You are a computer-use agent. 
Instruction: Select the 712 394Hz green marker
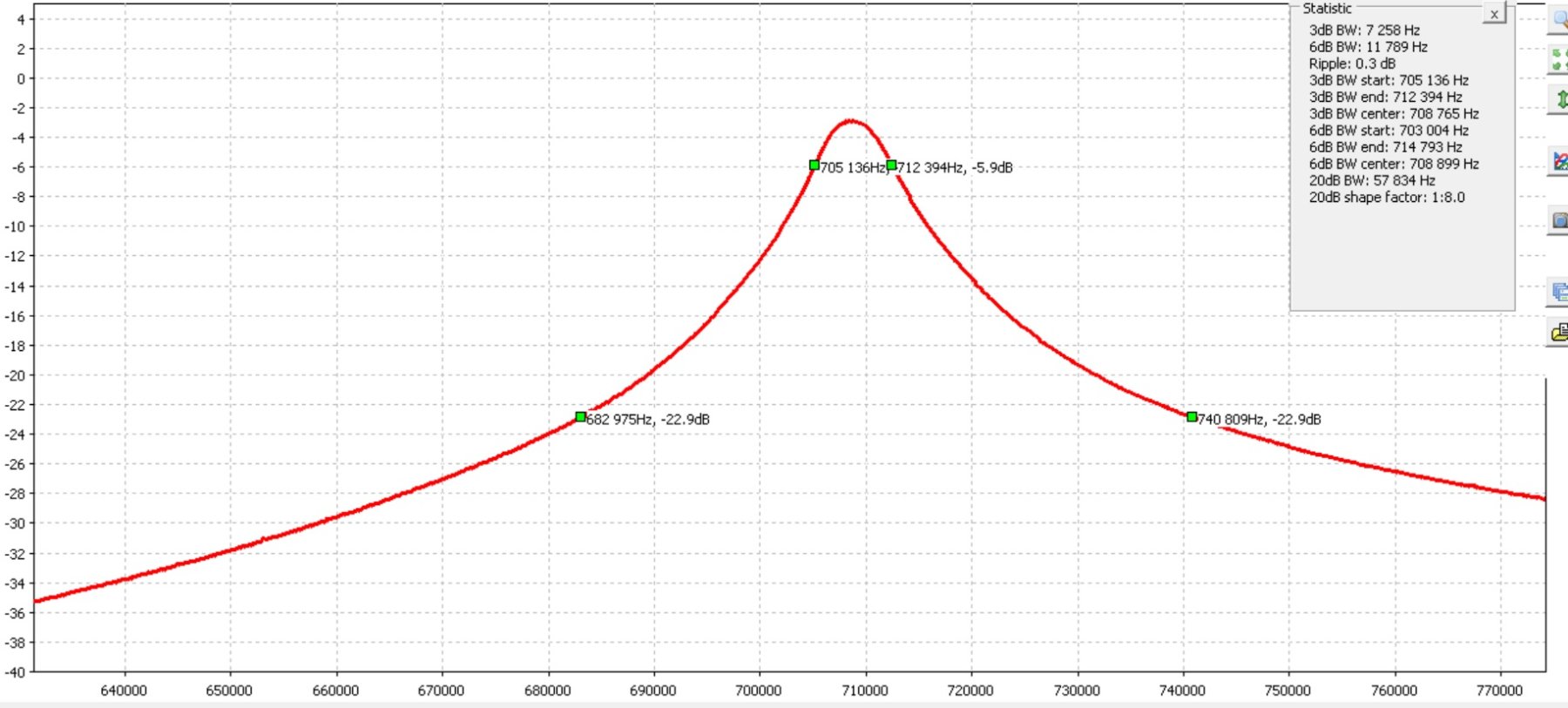891,165
